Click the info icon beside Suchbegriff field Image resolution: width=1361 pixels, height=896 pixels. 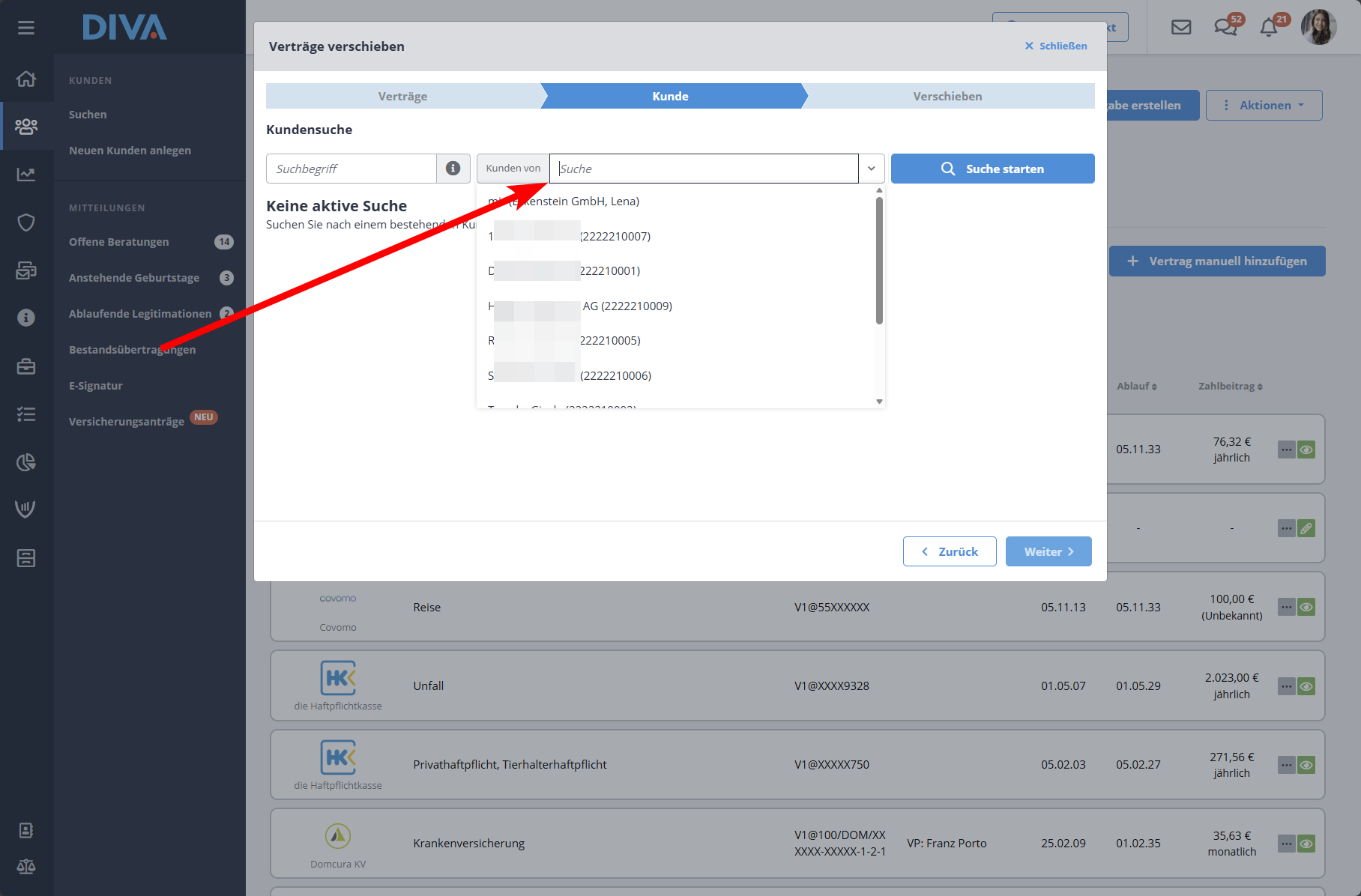click(453, 169)
